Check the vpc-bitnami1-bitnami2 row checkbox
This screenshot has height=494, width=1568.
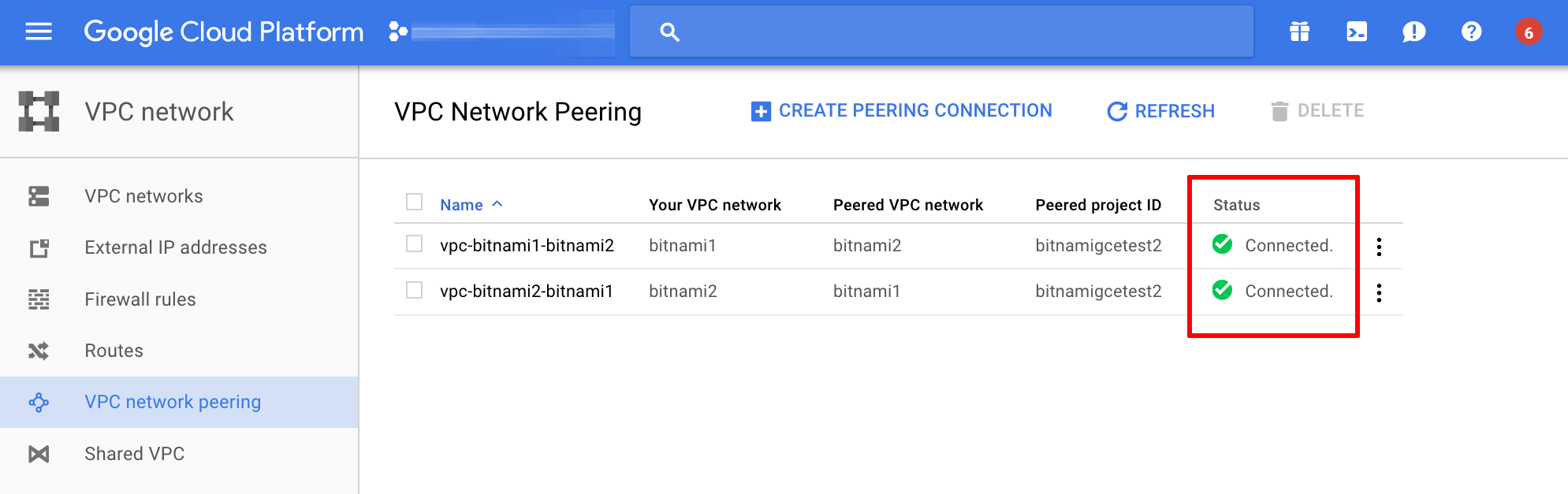(415, 244)
